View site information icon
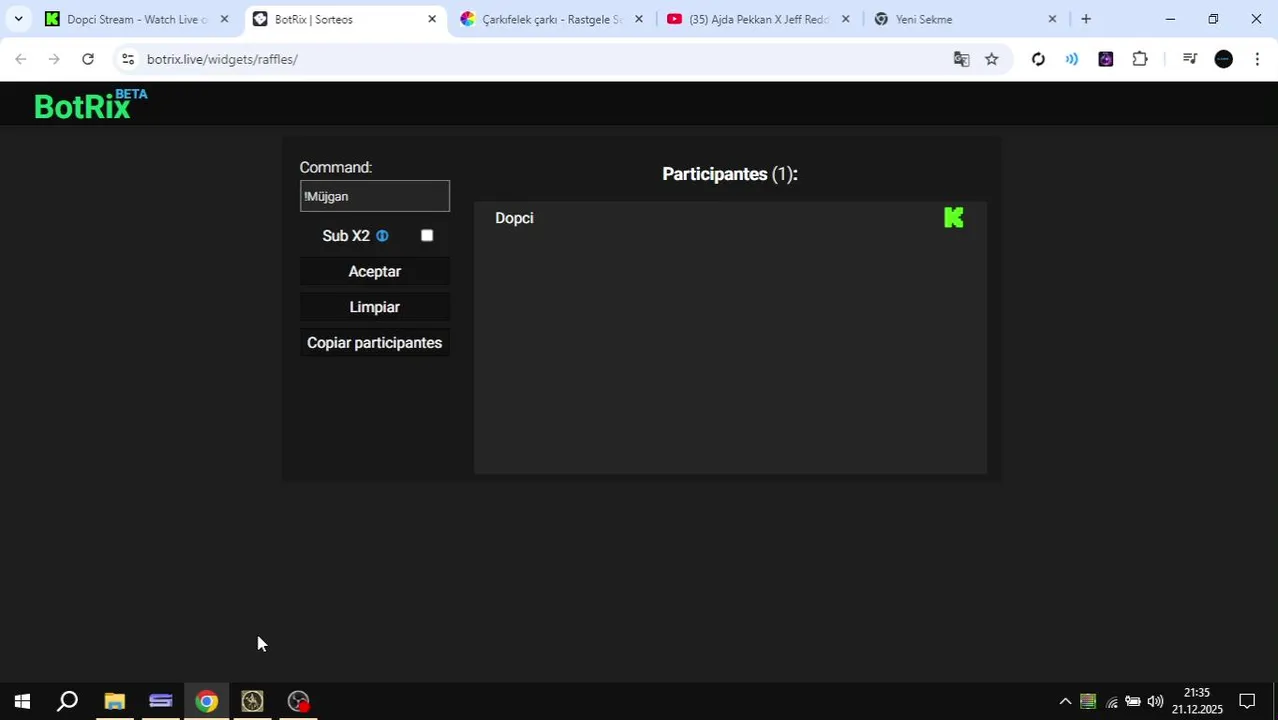The width and height of the screenshot is (1278, 720). pos(127,59)
